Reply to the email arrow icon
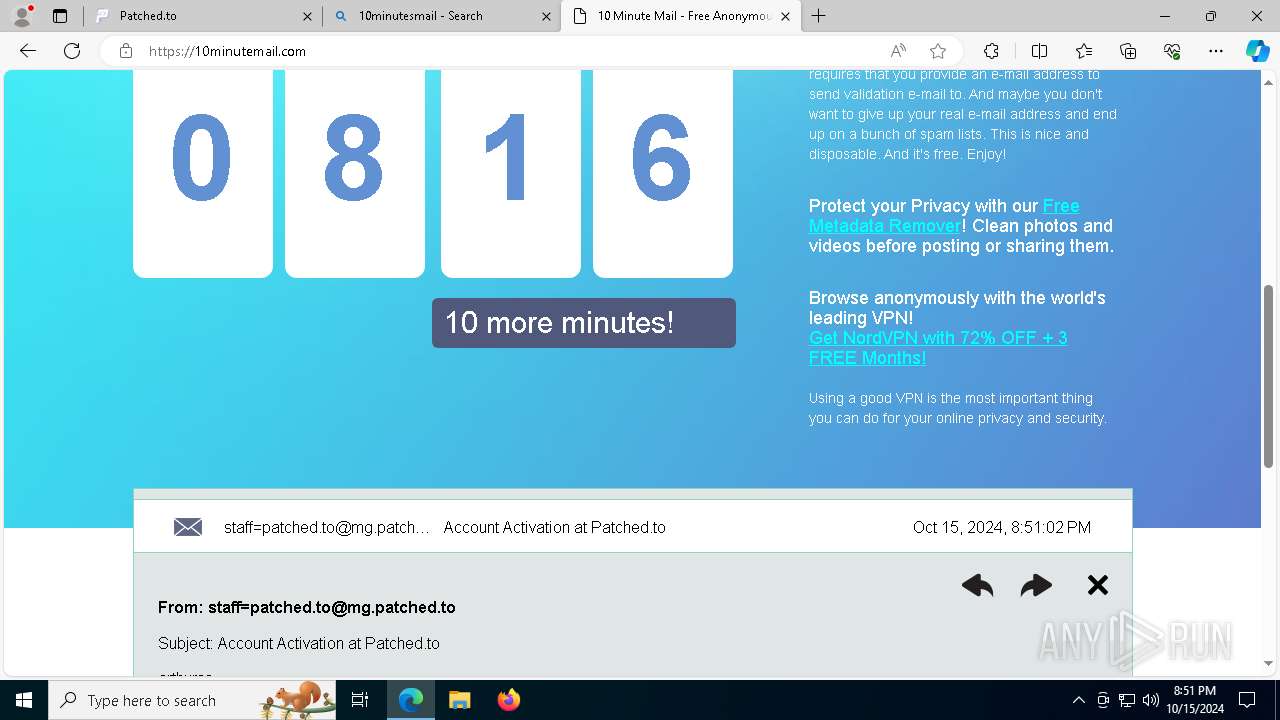Image resolution: width=1280 pixels, height=720 pixels. (x=977, y=585)
